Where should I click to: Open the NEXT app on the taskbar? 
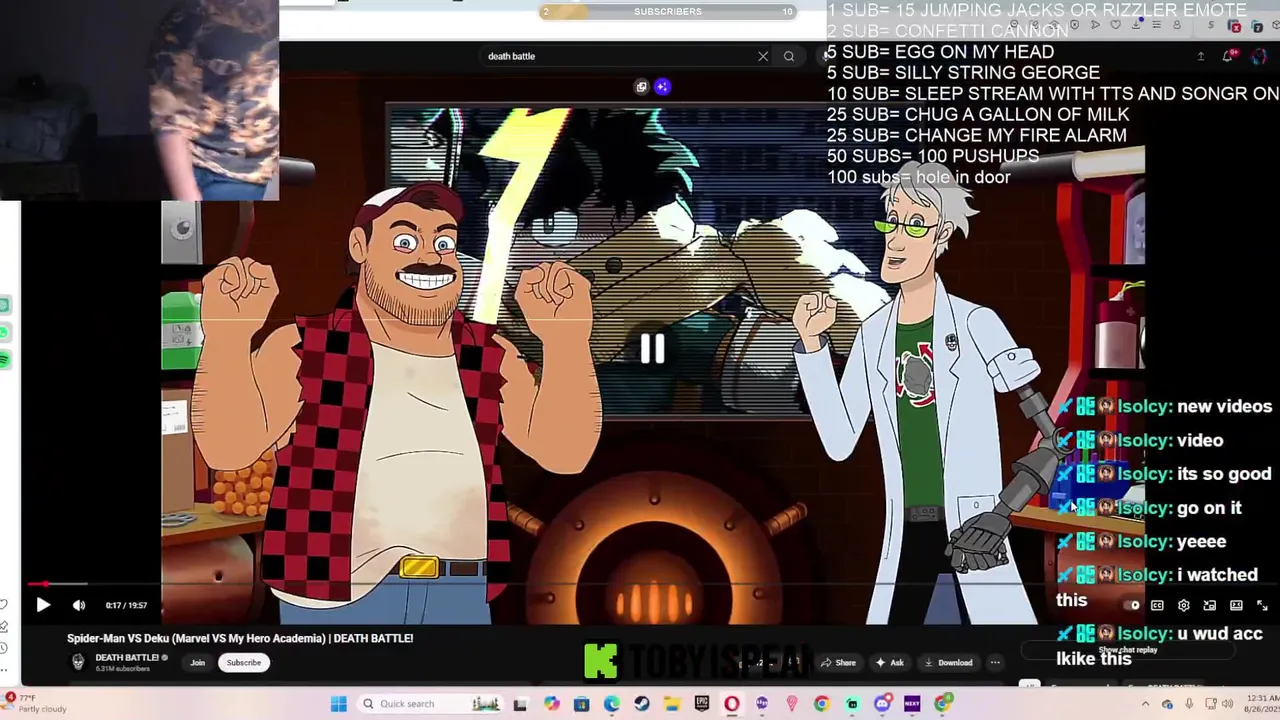(912, 704)
